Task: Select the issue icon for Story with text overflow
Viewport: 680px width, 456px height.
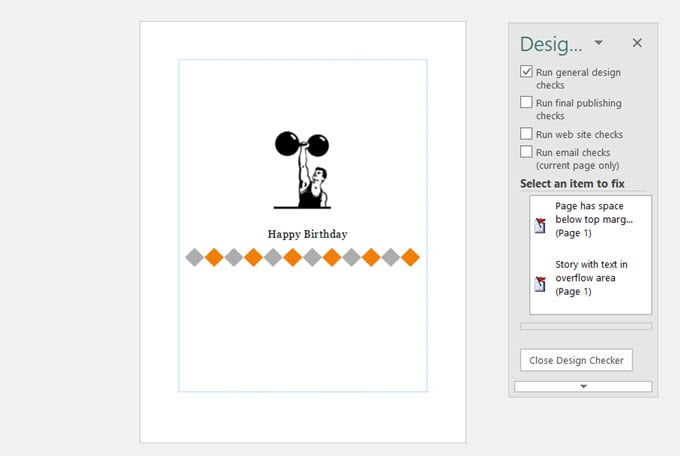Action: coord(540,284)
